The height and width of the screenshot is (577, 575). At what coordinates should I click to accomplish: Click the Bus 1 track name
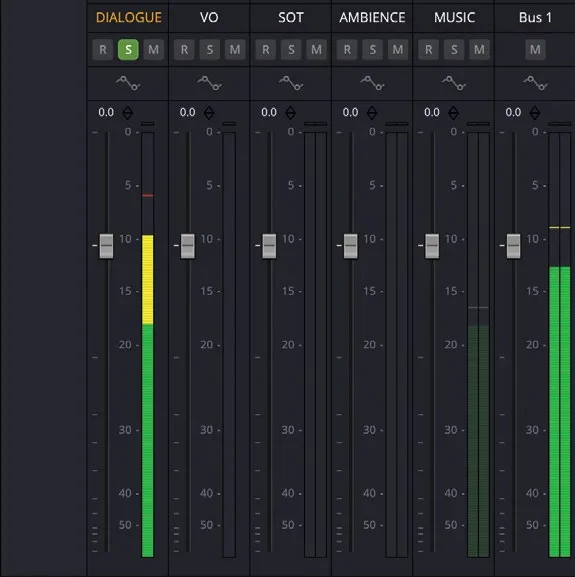535,17
